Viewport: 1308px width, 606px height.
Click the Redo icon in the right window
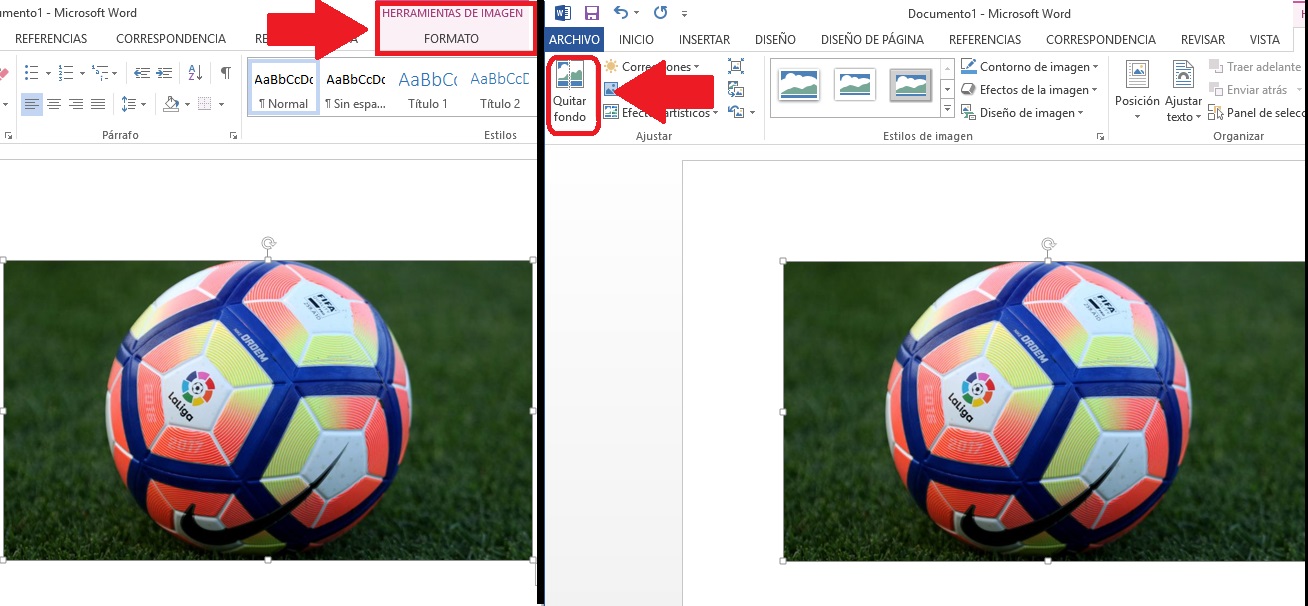tap(660, 13)
